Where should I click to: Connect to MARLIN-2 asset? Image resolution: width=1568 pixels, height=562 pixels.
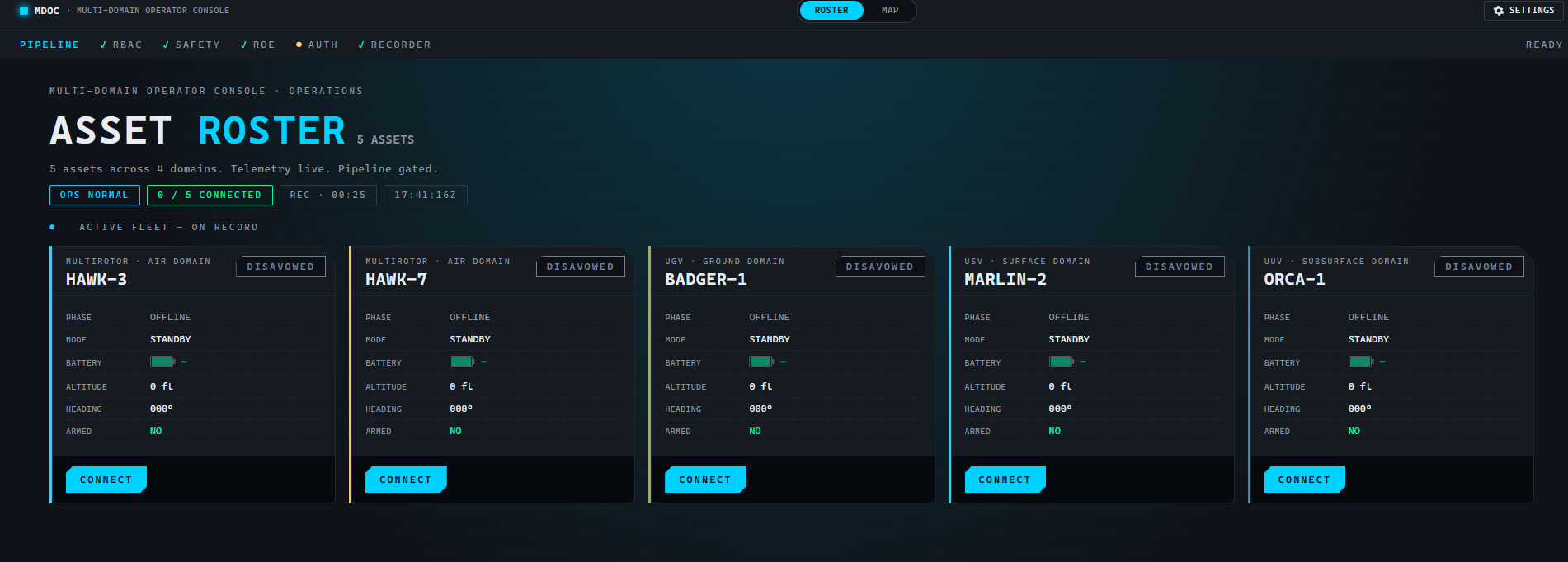coord(1004,479)
